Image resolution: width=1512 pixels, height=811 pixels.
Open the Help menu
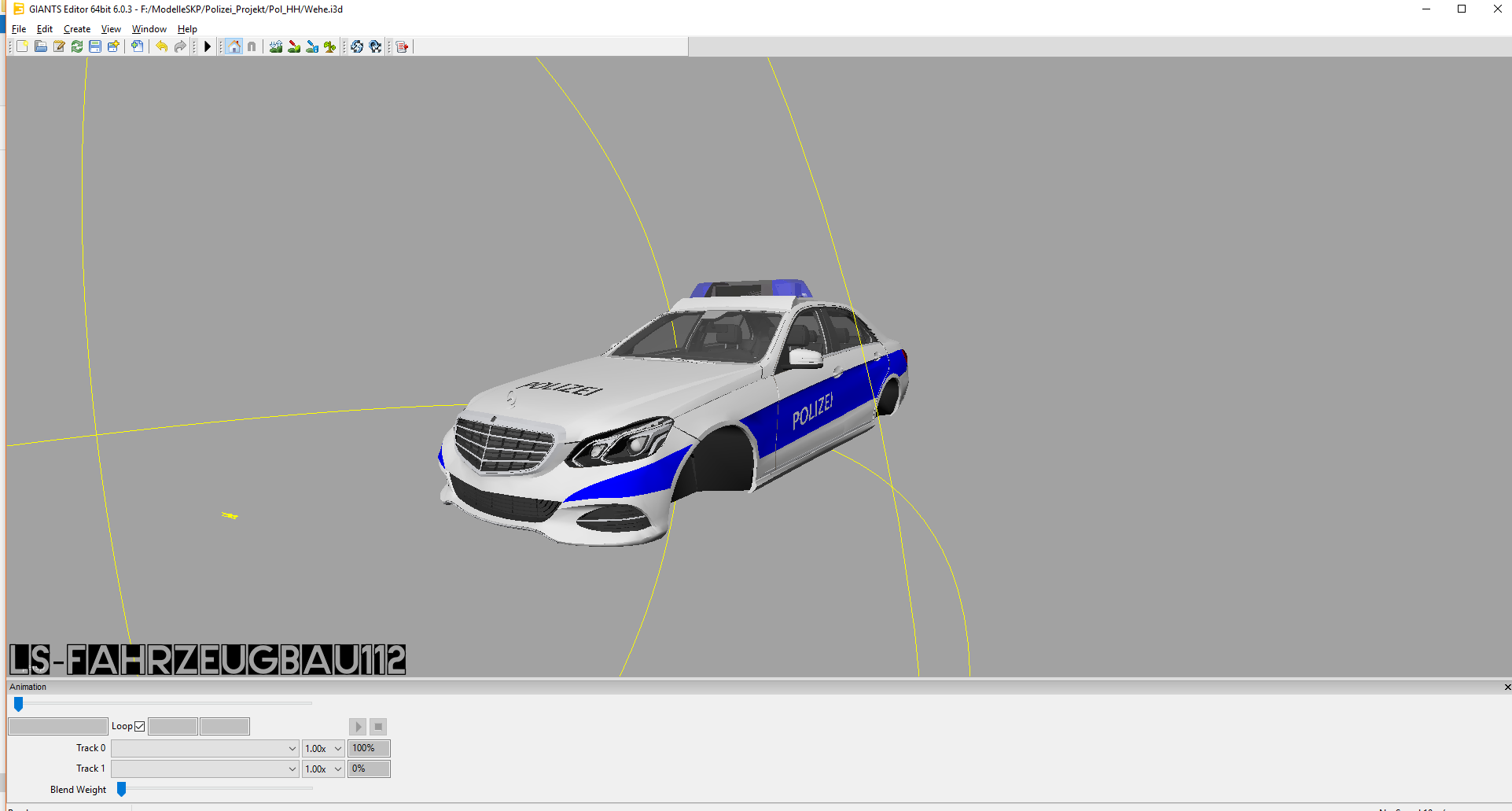tap(187, 29)
